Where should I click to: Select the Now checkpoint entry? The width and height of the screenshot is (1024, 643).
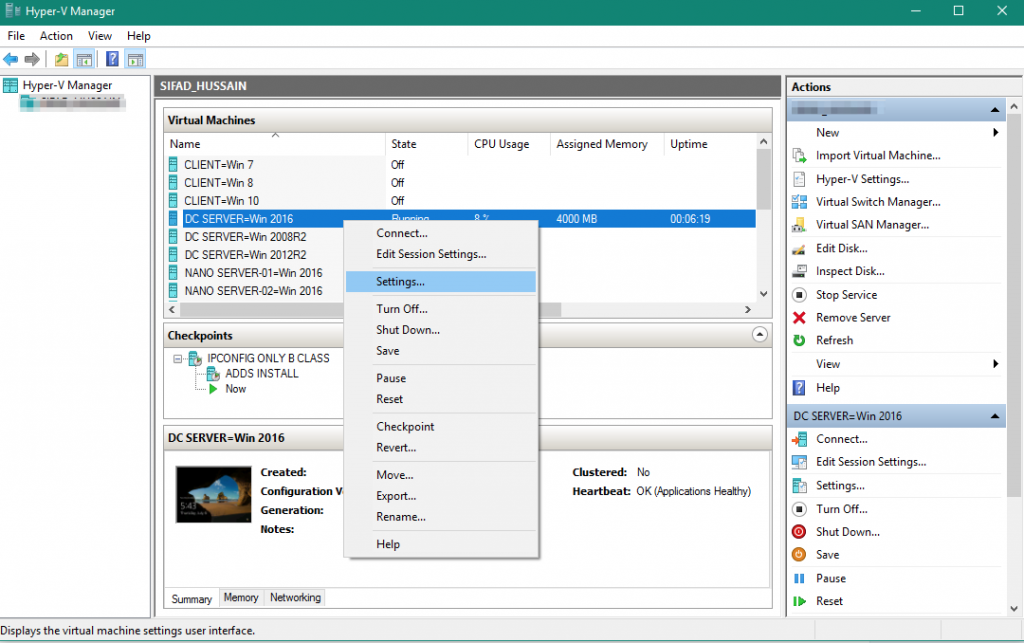[x=236, y=389]
